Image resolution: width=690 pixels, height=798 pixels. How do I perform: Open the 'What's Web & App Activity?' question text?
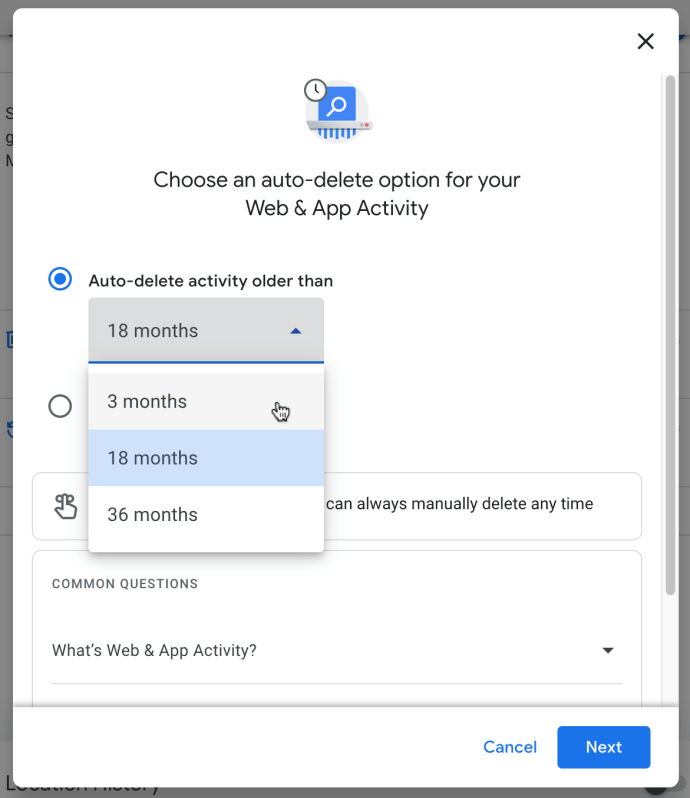pyautogui.click(x=154, y=651)
